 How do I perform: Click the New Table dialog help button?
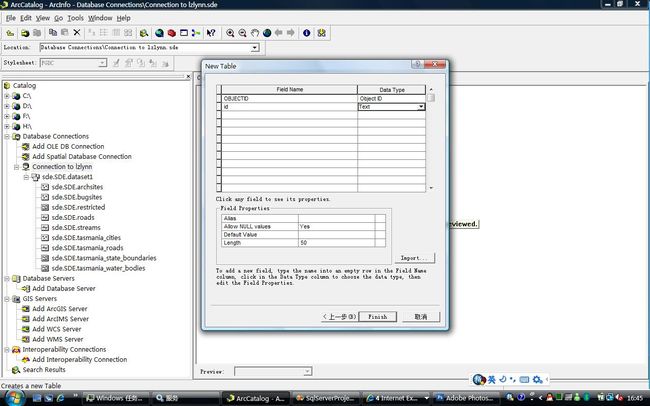(x=417, y=64)
